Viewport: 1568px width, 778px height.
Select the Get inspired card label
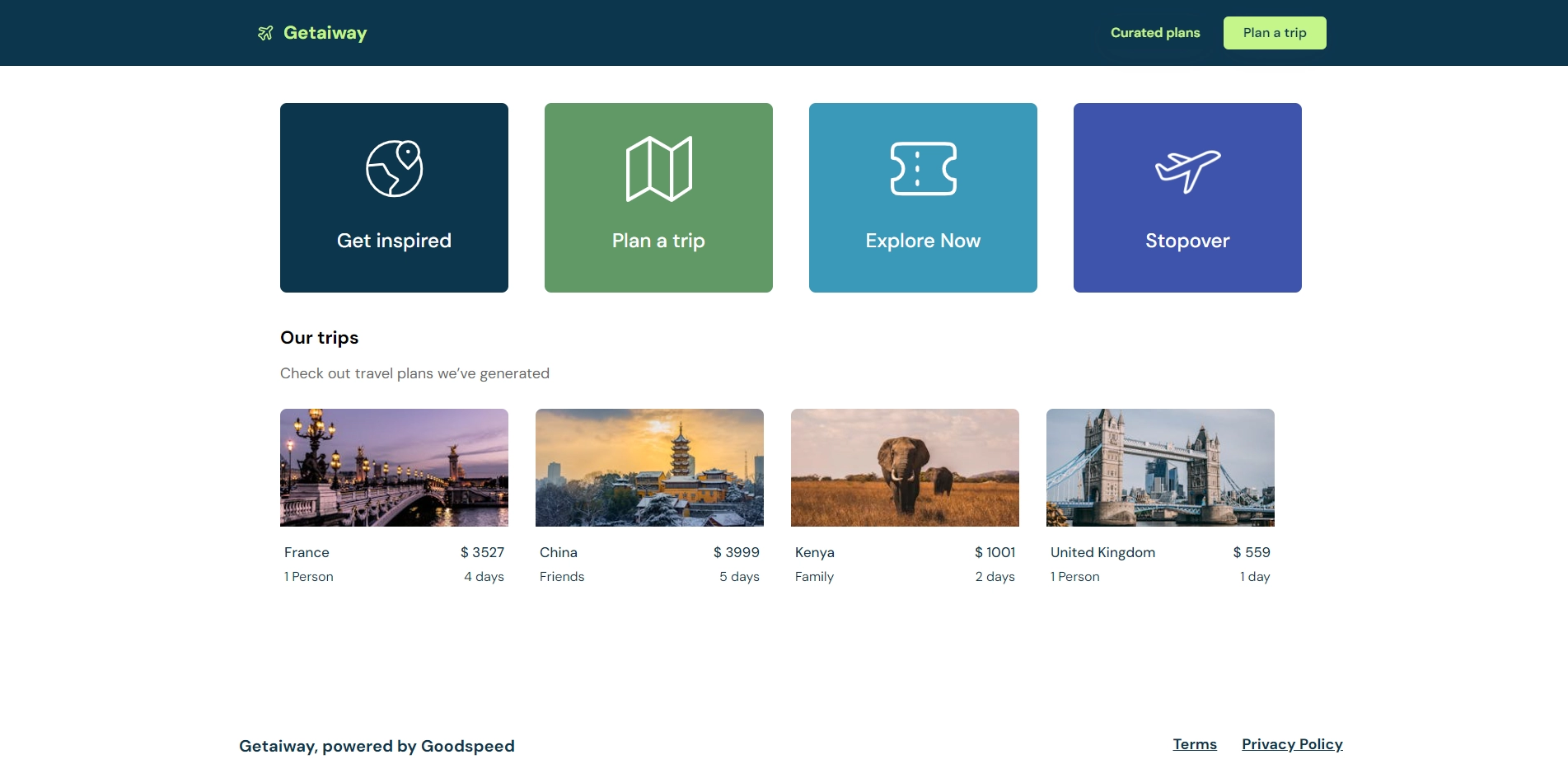(x=394, y=241)
